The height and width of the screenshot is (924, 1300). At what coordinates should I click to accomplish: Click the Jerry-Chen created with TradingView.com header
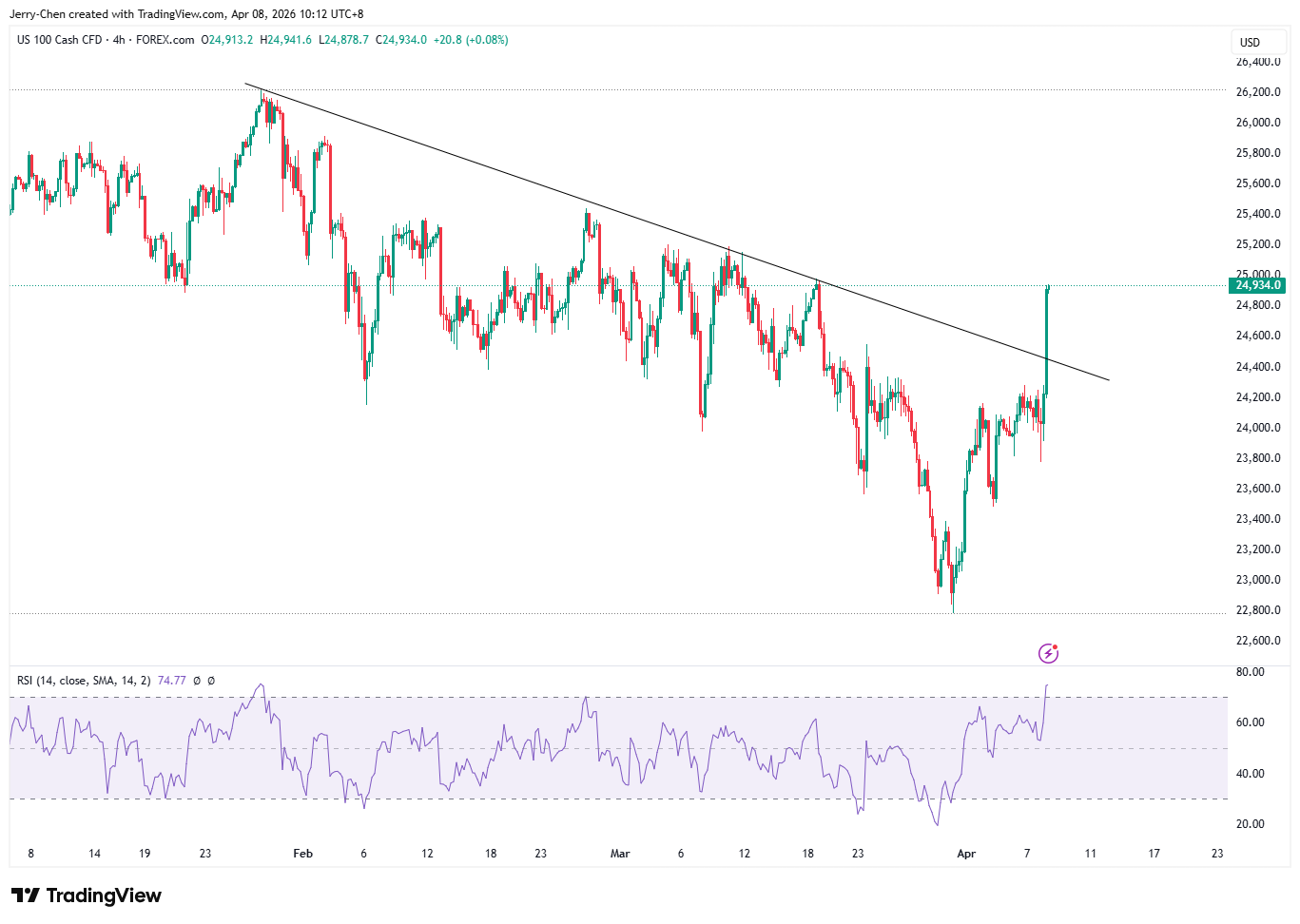pyautogui.click(x=186, y=14)
